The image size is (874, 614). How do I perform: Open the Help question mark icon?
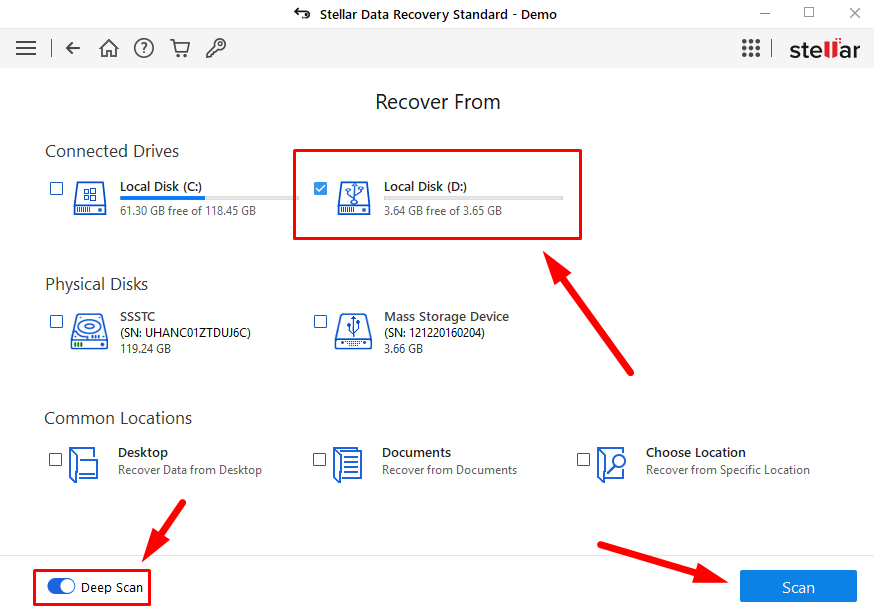pos(144,48)
